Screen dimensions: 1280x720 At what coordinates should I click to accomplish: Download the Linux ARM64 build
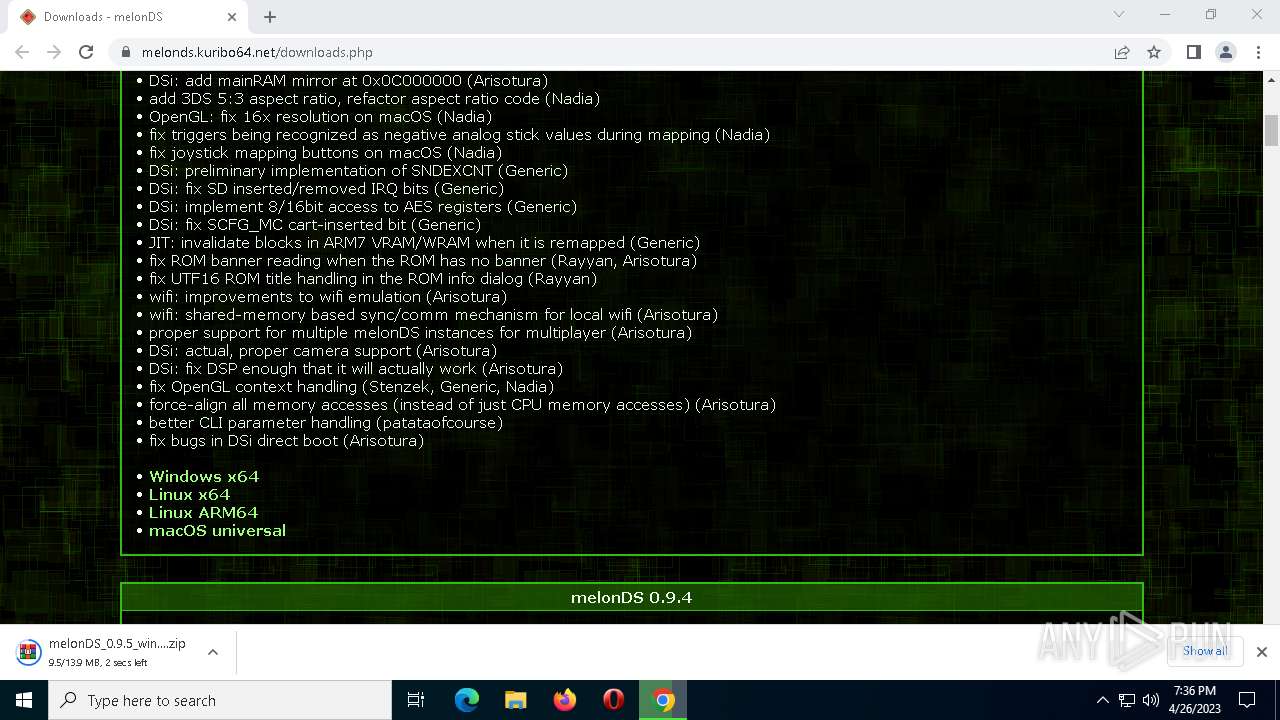point(203,513)
